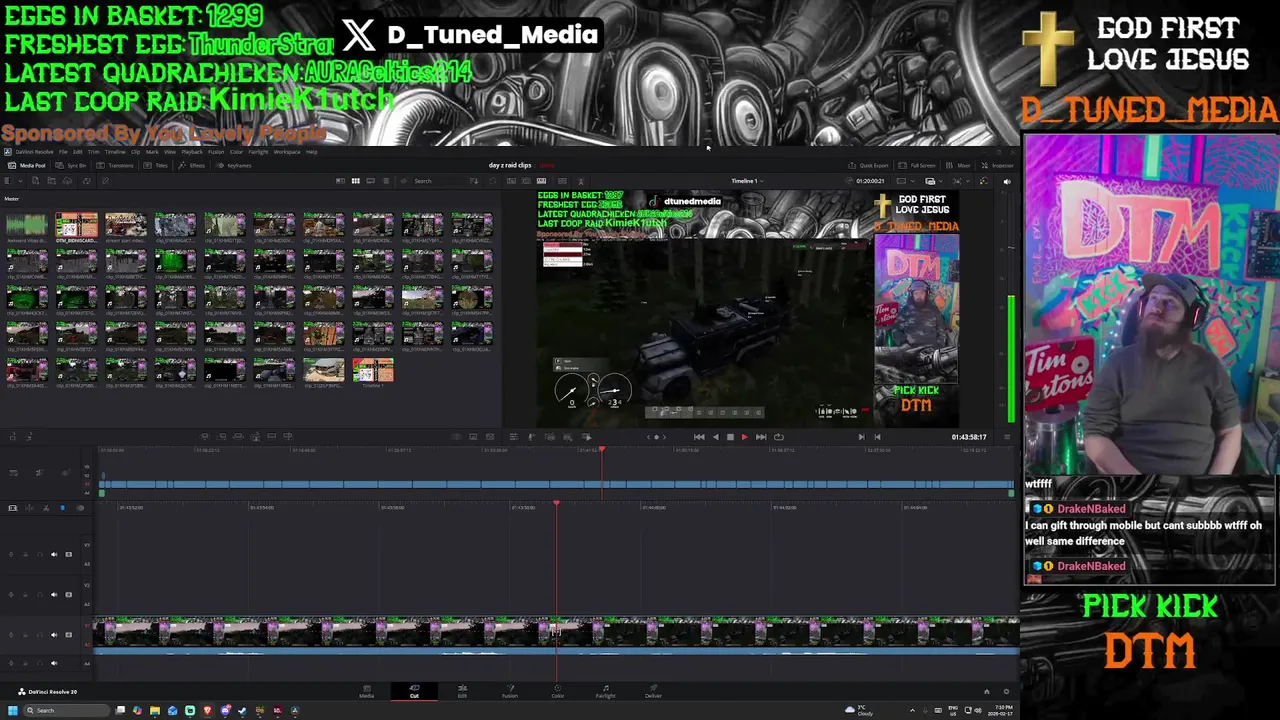Click the Import Media Folder icon
Image resolution: width=1280 pixels, height=720 pixels.
click(51, 181)
